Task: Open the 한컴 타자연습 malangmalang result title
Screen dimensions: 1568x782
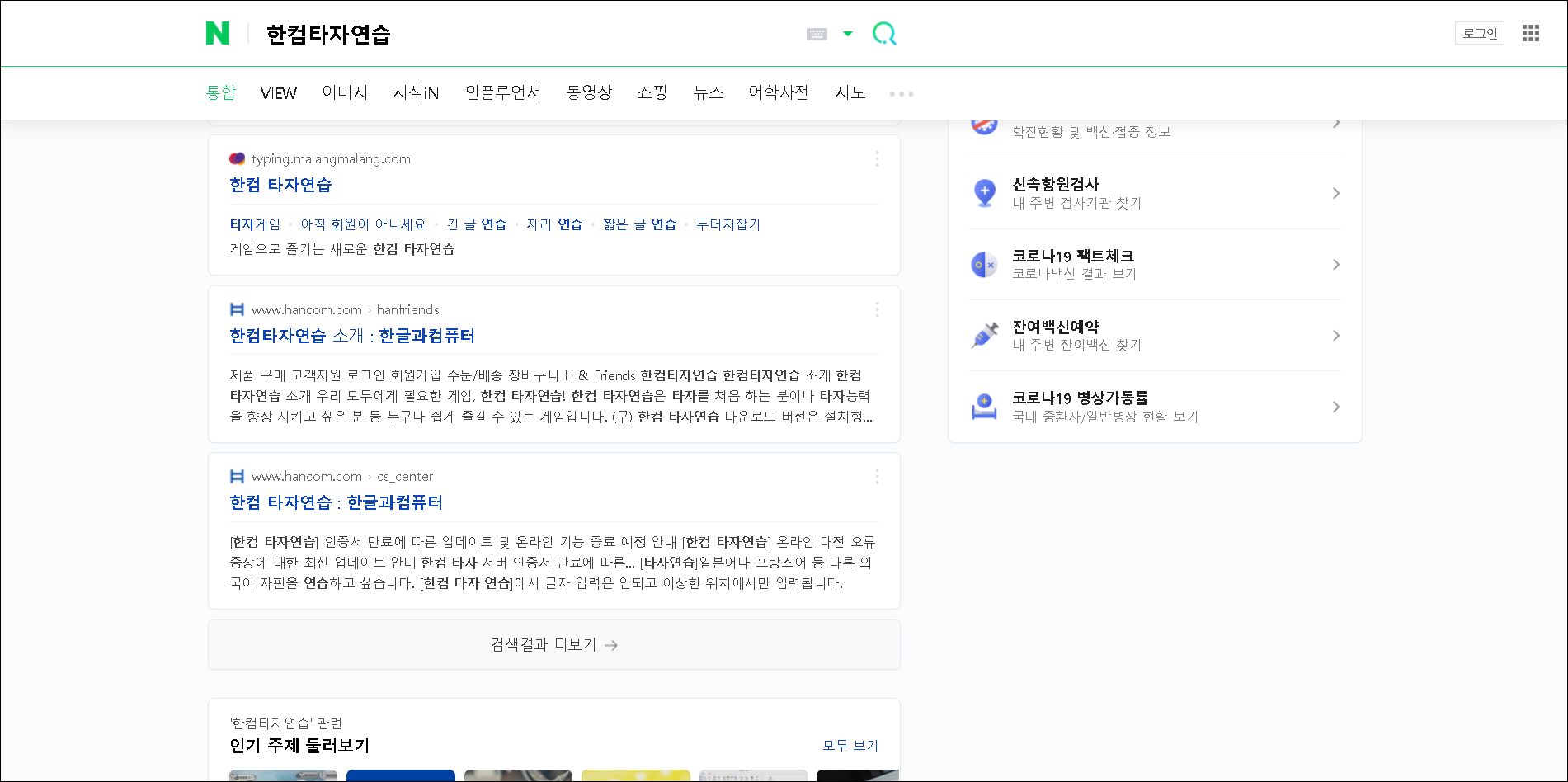Action: [280, 185]
